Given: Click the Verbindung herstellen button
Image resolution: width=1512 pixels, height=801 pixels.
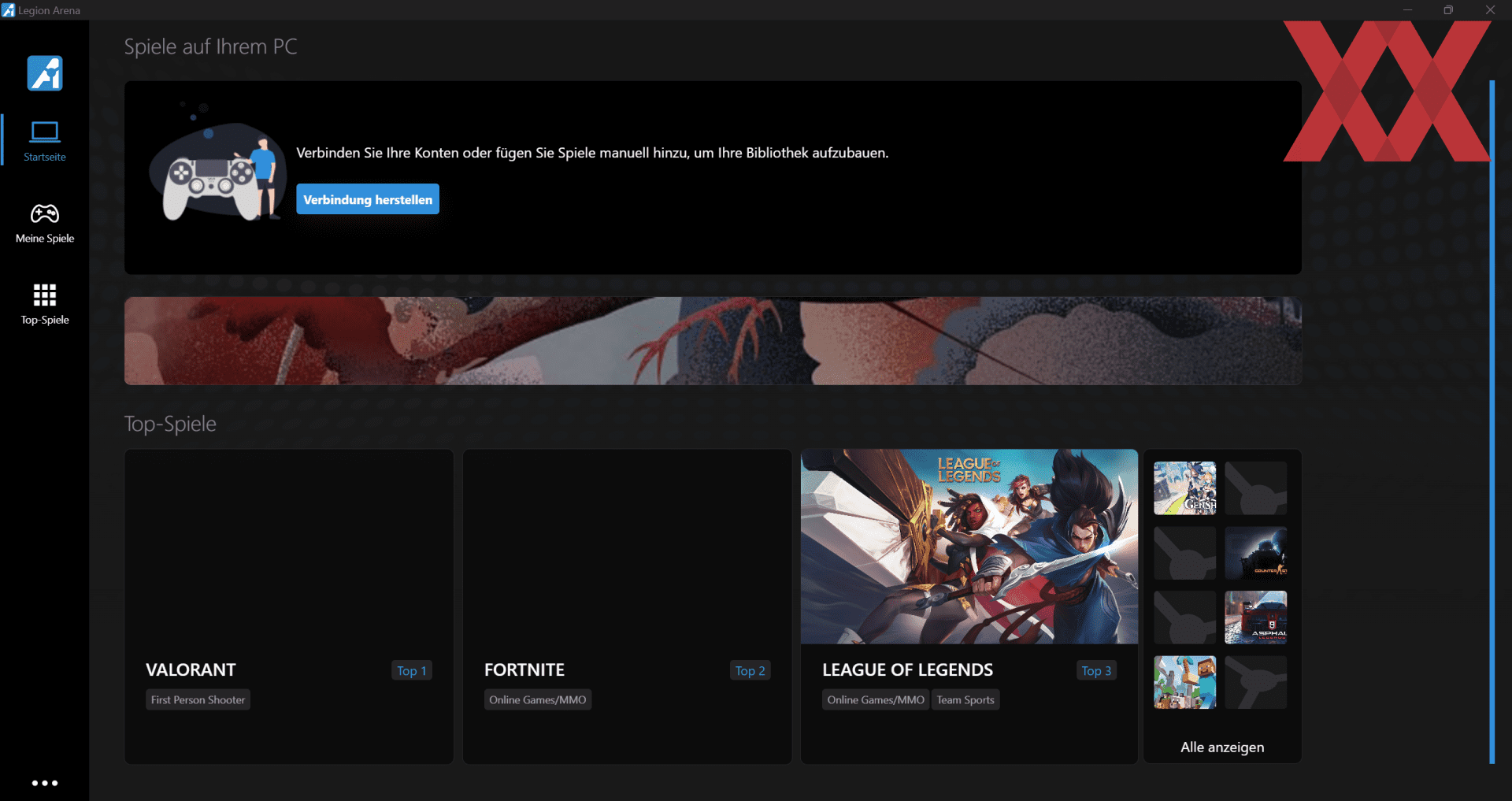Looking at the screenshot, I should pos(368,199).
